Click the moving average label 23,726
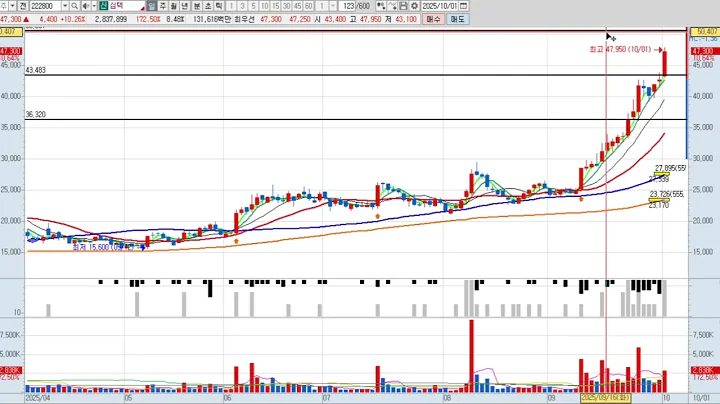The image size is (720, 404). (667, 194)
